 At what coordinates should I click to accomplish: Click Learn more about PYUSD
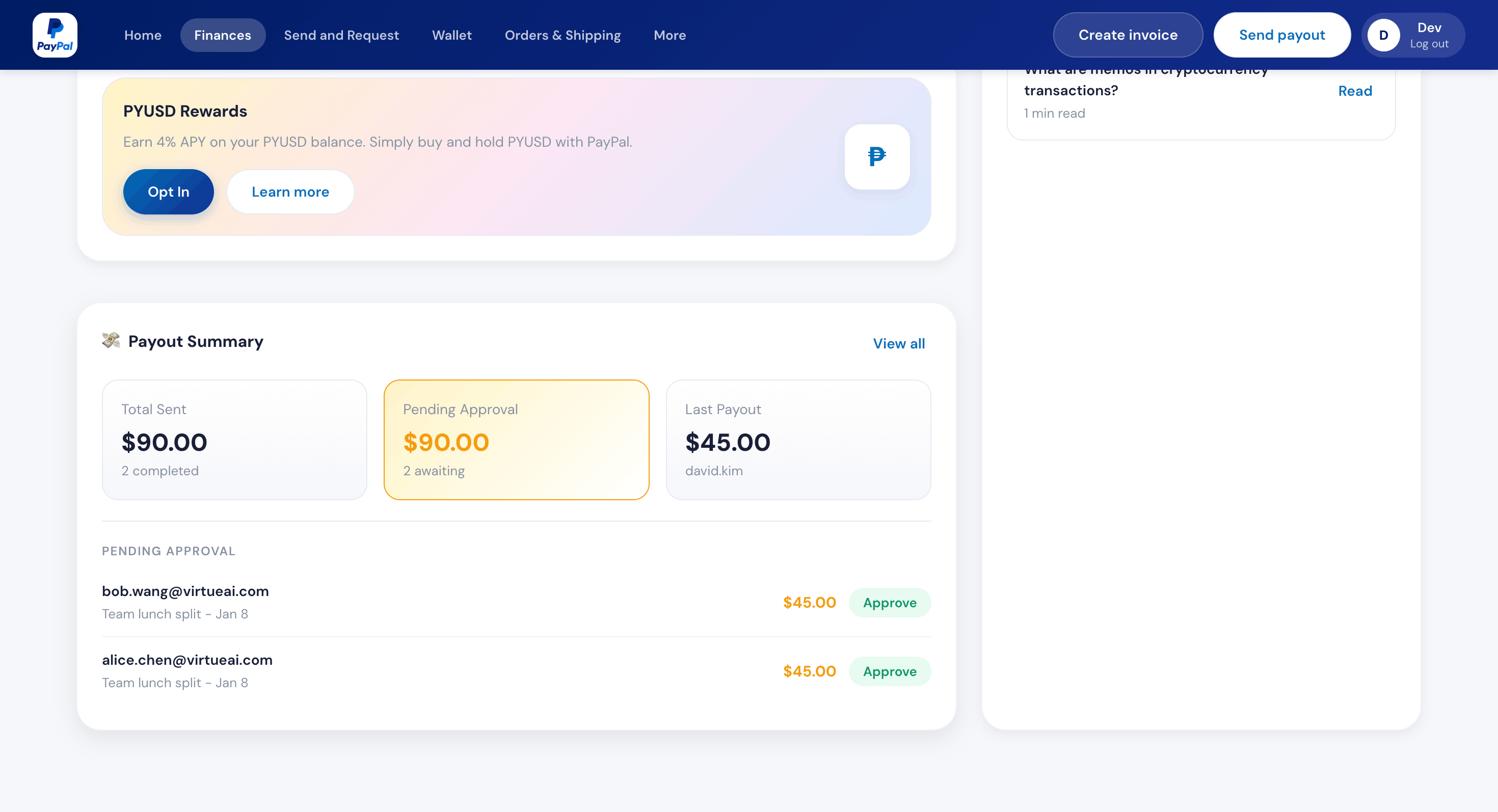pos(290,192)
